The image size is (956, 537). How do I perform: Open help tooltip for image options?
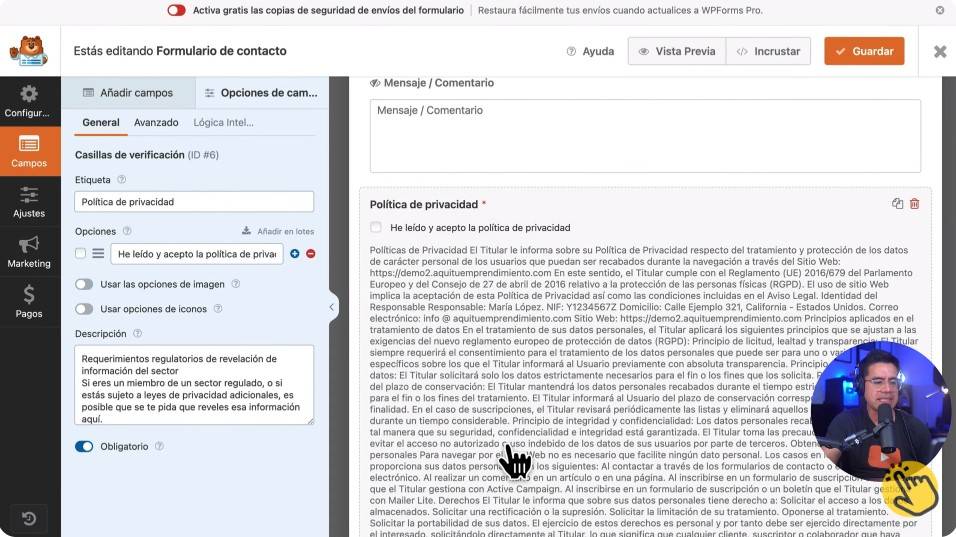[235, 284]
